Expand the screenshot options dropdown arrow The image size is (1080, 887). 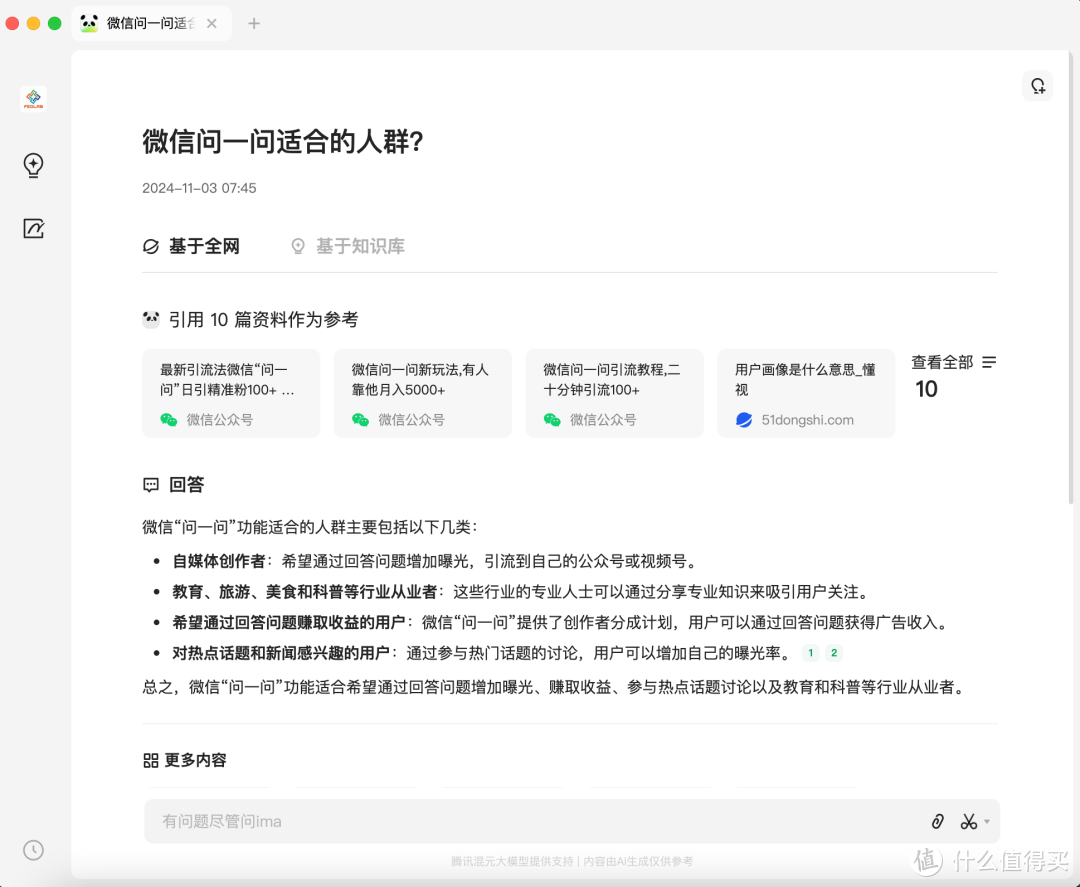987,822
